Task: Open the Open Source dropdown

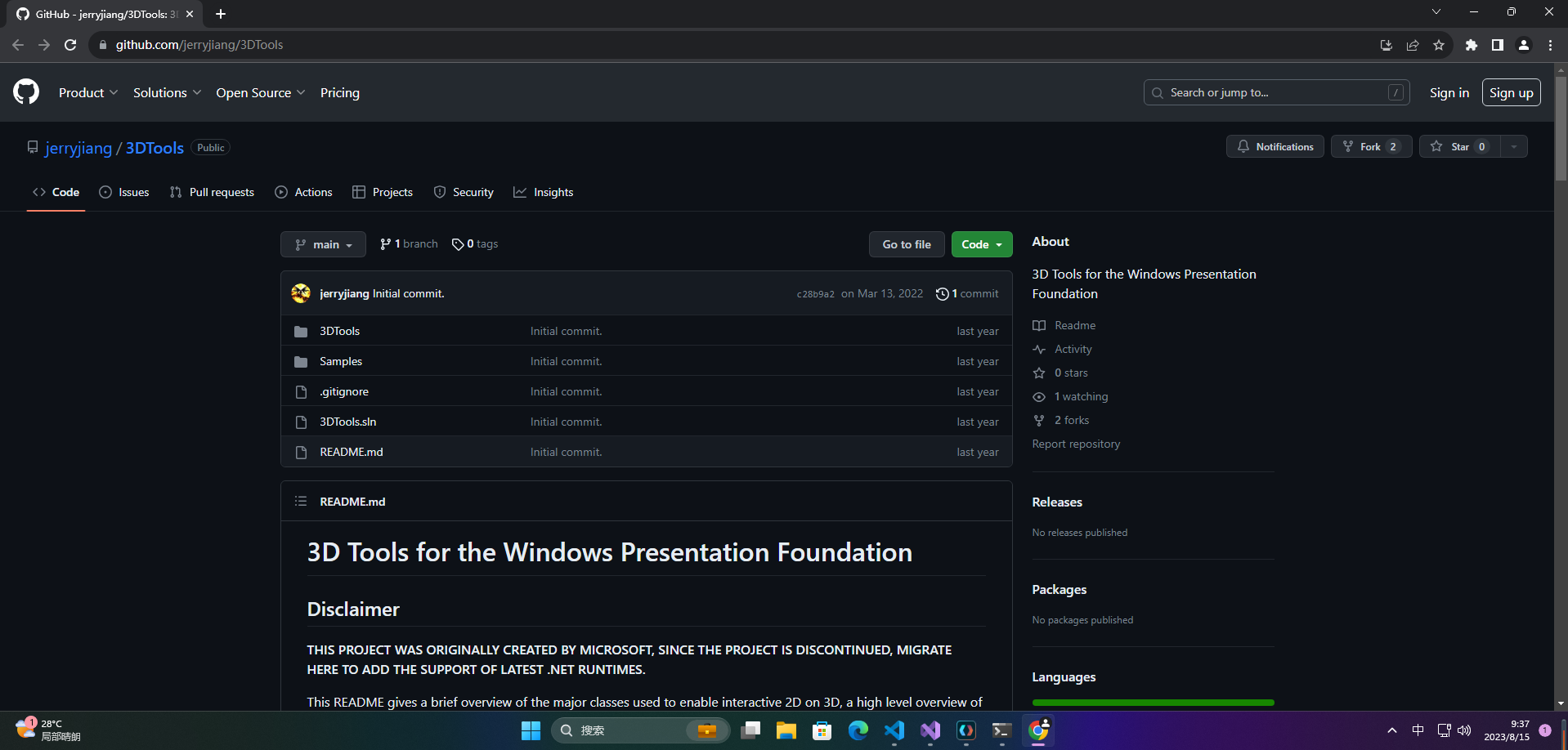Action: pyautogui.click(x=261, y=92)
